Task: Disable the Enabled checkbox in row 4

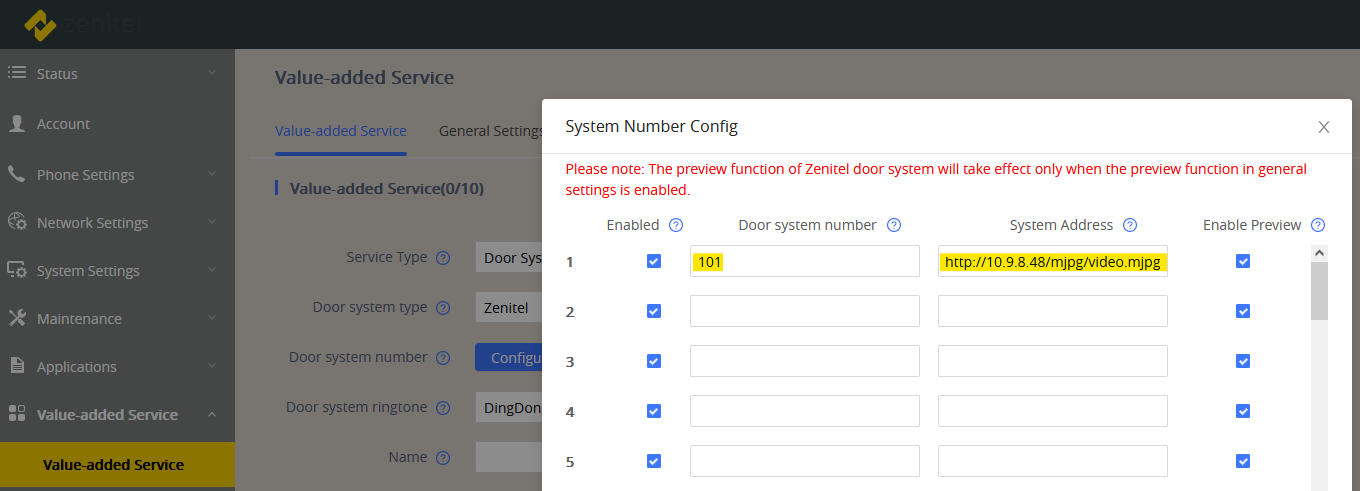Action: (x=654, y=411)
